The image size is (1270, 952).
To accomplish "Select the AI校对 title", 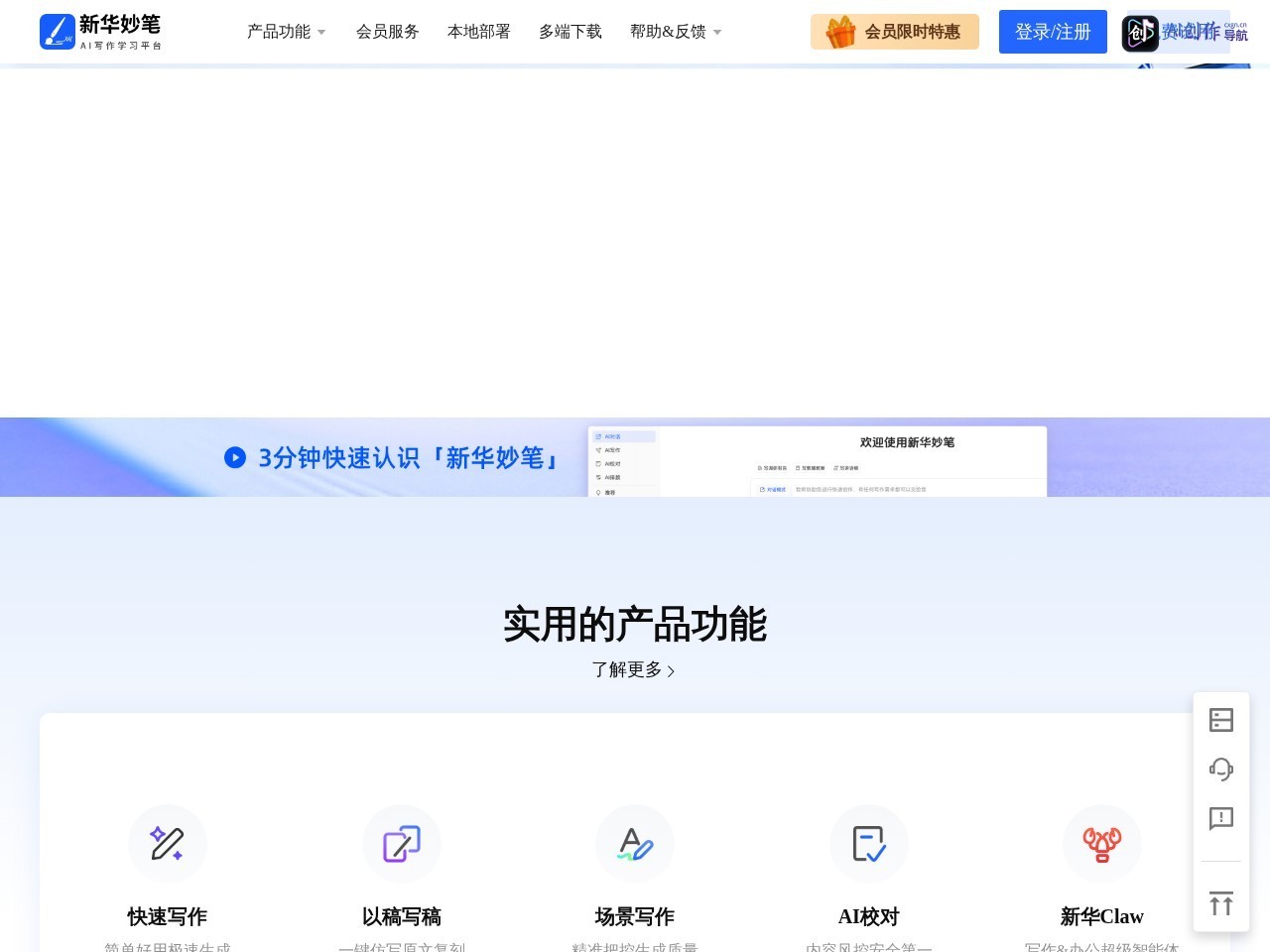I will [869, 916].
